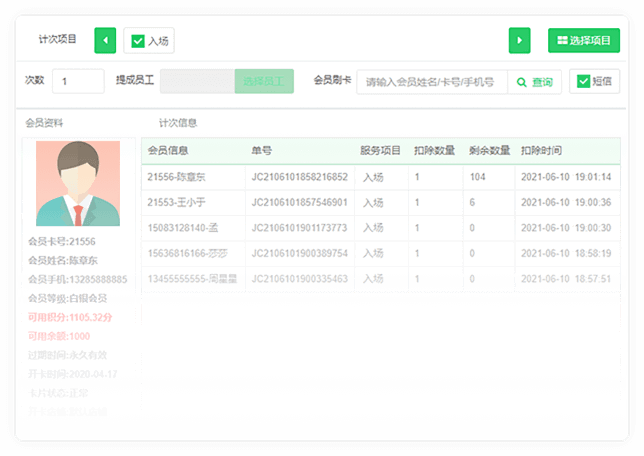Click 可用积分:1105.32分 text
Screen dimensions: 644x456
(x=70, y=317)
